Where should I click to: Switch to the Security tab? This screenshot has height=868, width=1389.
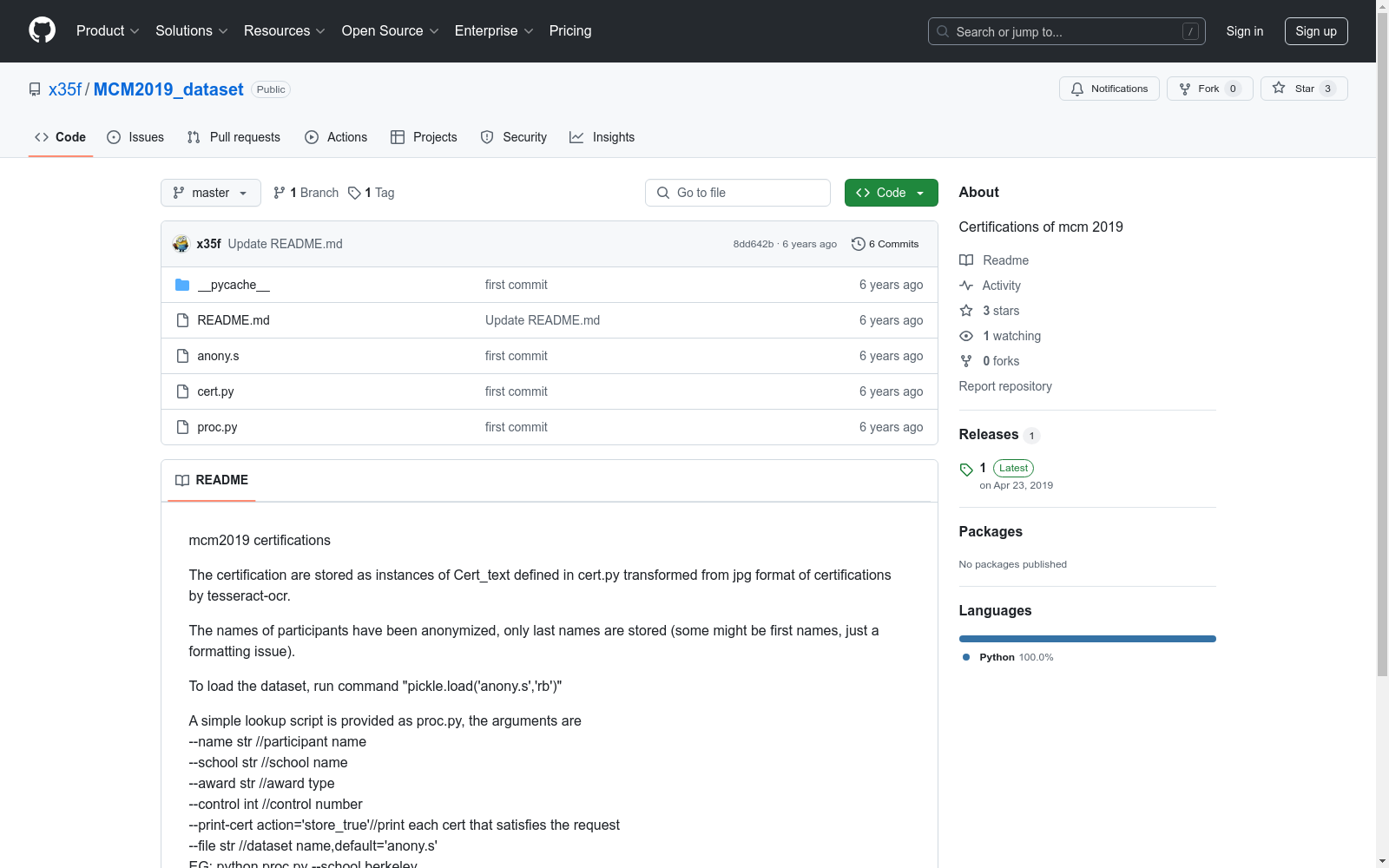pyautogui.click(x=514, y=137)
